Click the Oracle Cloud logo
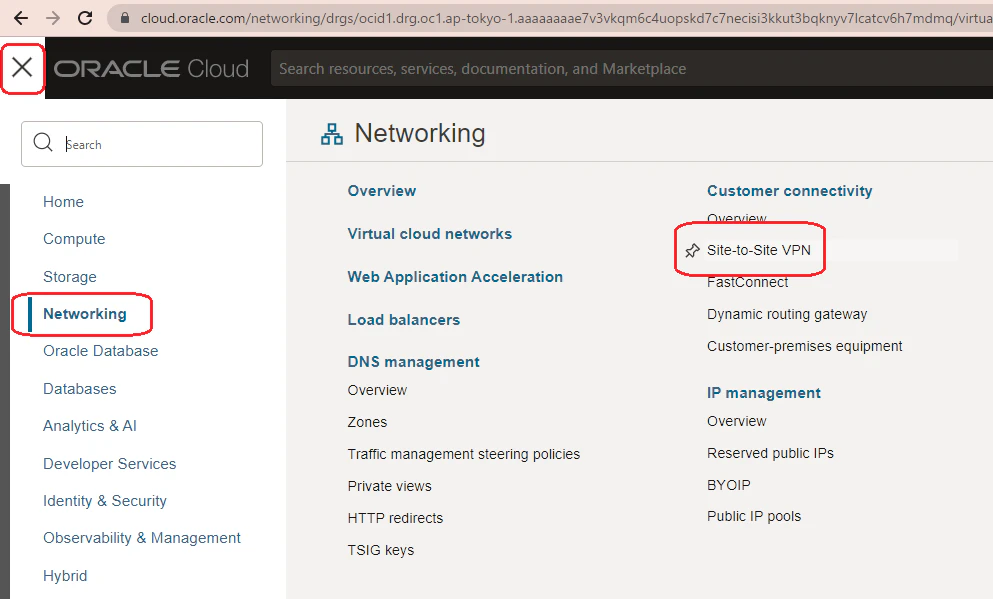The height and width of the screenshot is (599, 993). click(151, 68)
